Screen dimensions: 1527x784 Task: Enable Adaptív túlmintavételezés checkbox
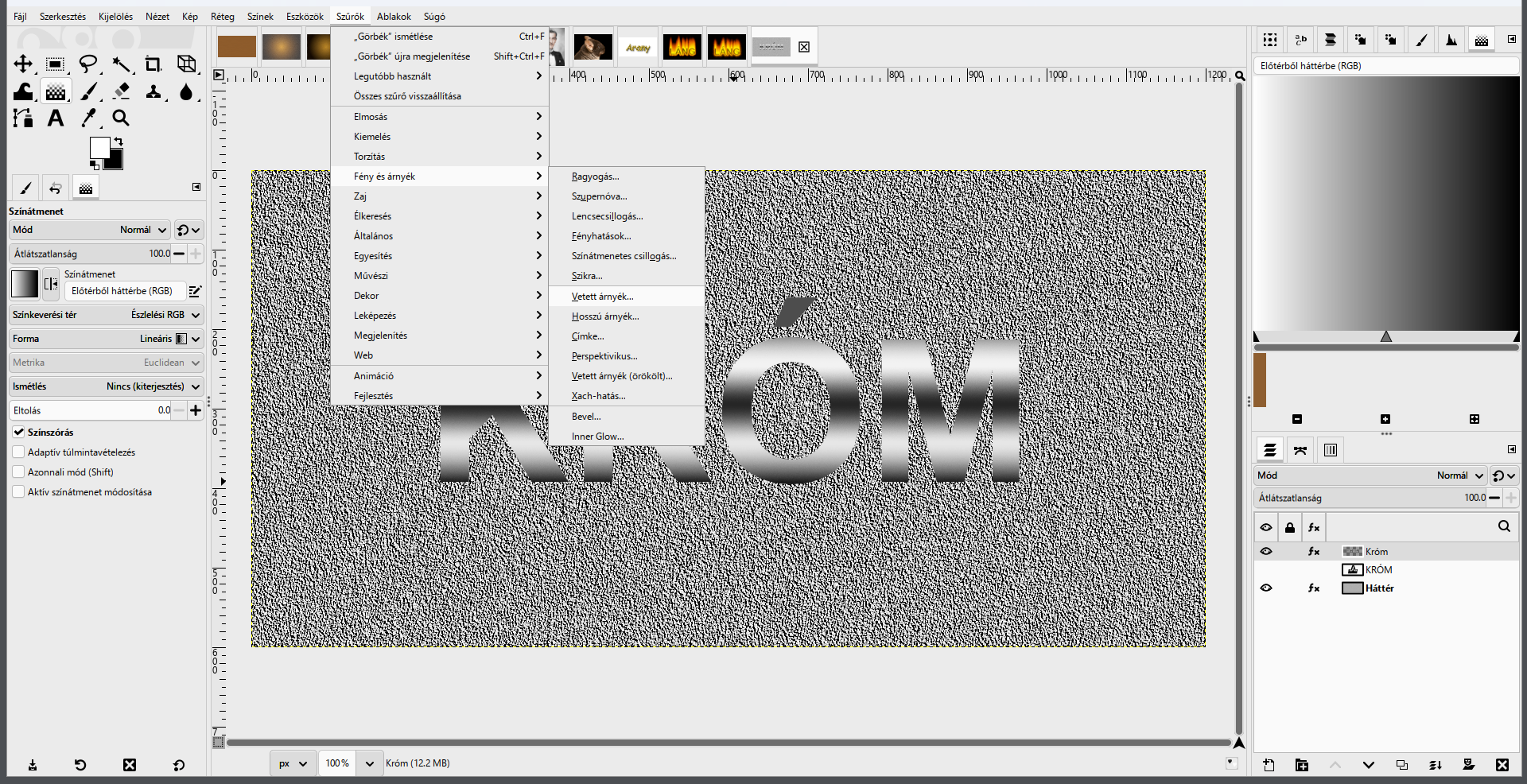(18, 452)
